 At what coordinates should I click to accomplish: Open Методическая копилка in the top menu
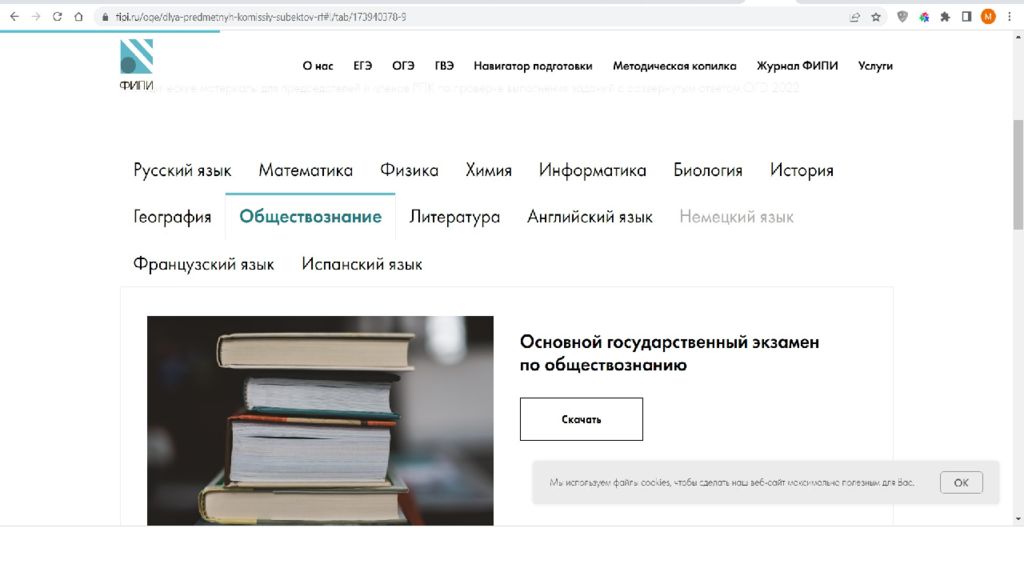click(674, 66)
